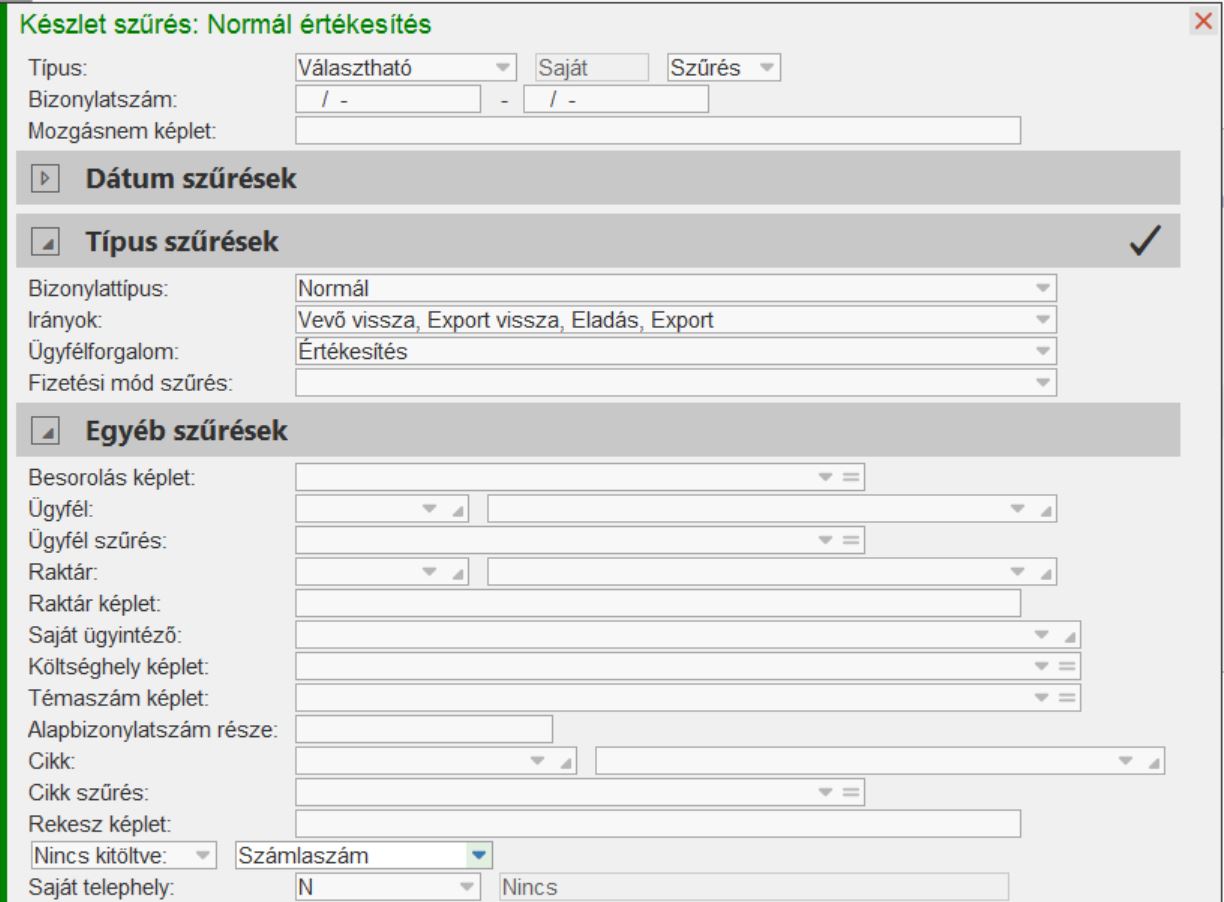The height and width of the screenshot is (902, 1224).
Task: Open the Saját telephely dropdown showing N
Action: tap(466, 886)
